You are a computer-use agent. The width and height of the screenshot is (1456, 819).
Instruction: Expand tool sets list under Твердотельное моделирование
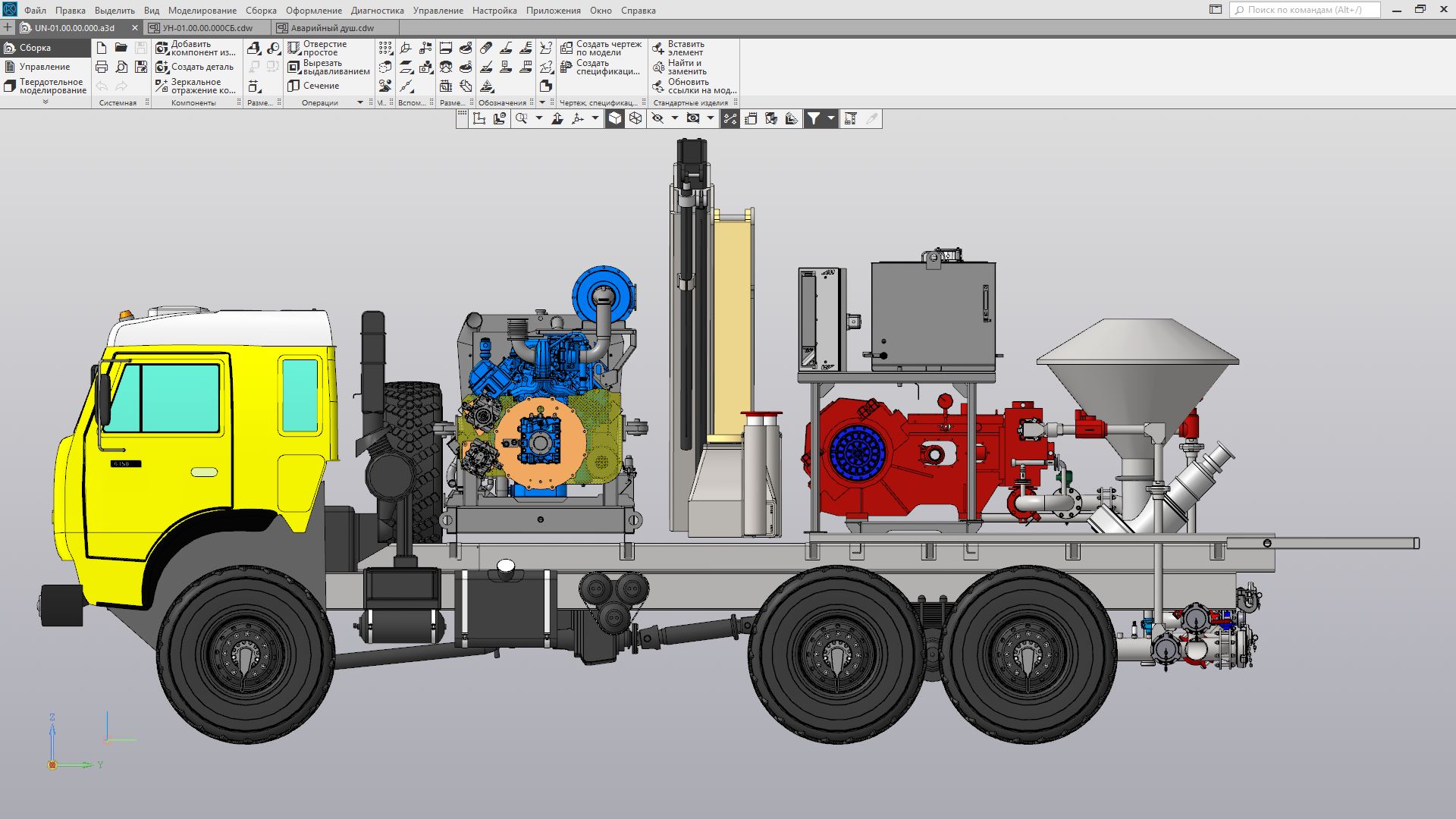point(45,102)
